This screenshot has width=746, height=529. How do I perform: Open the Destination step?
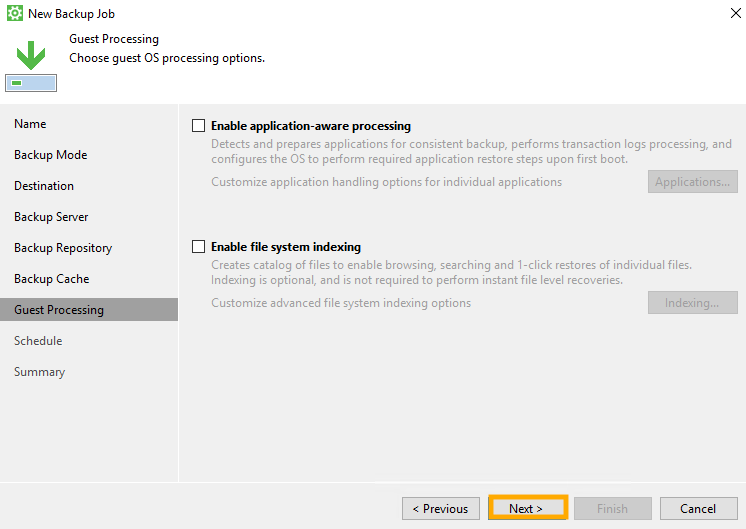tap(44, 186)
